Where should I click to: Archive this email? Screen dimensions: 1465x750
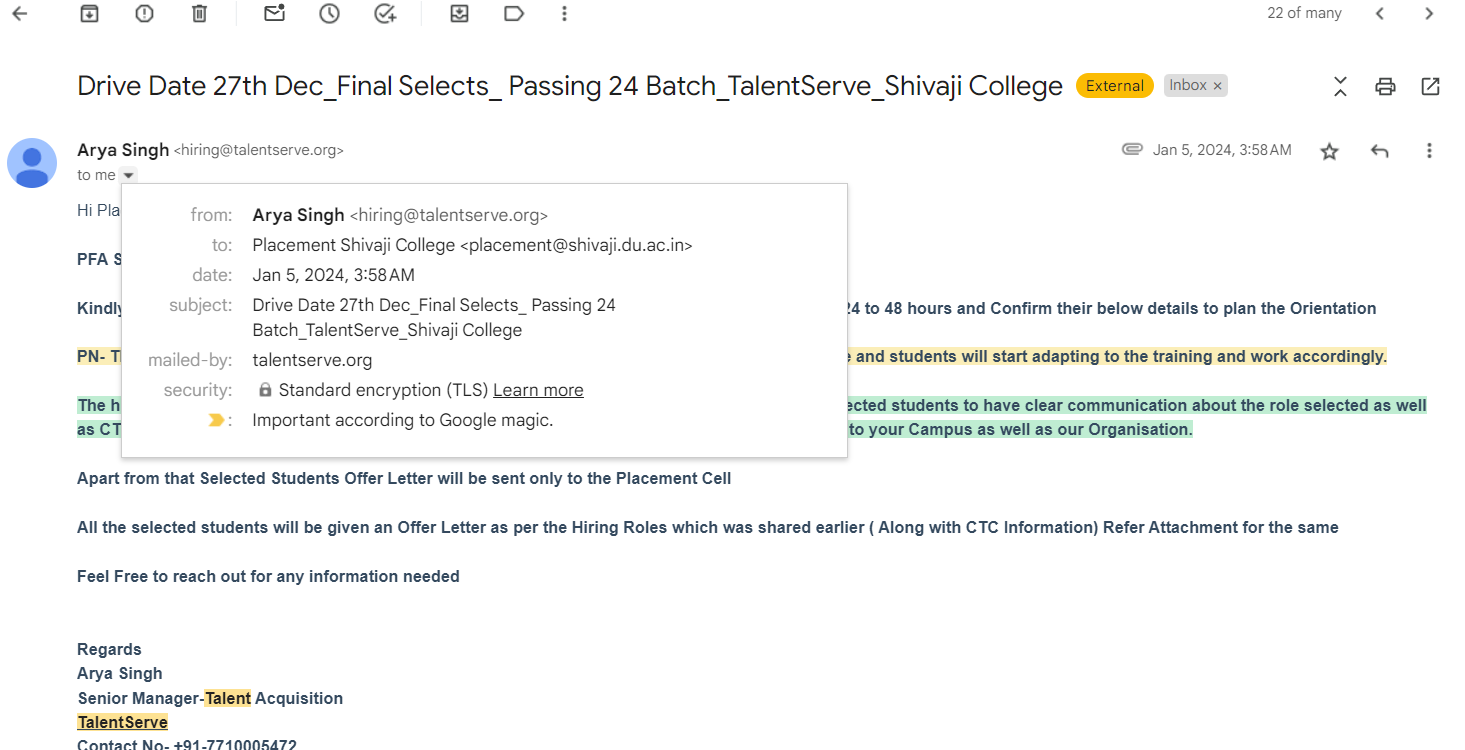click(x=90, y=13)
